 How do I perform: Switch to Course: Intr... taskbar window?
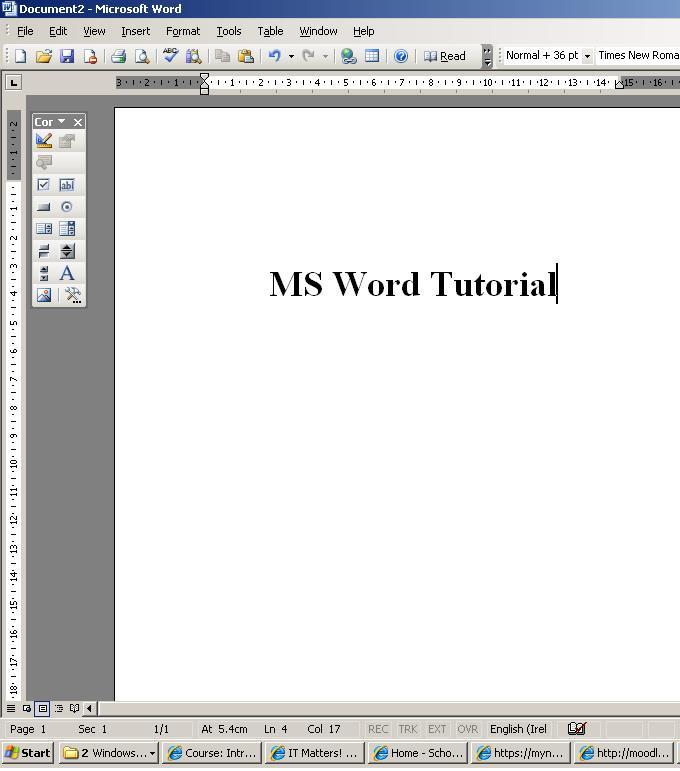[212, 753]
